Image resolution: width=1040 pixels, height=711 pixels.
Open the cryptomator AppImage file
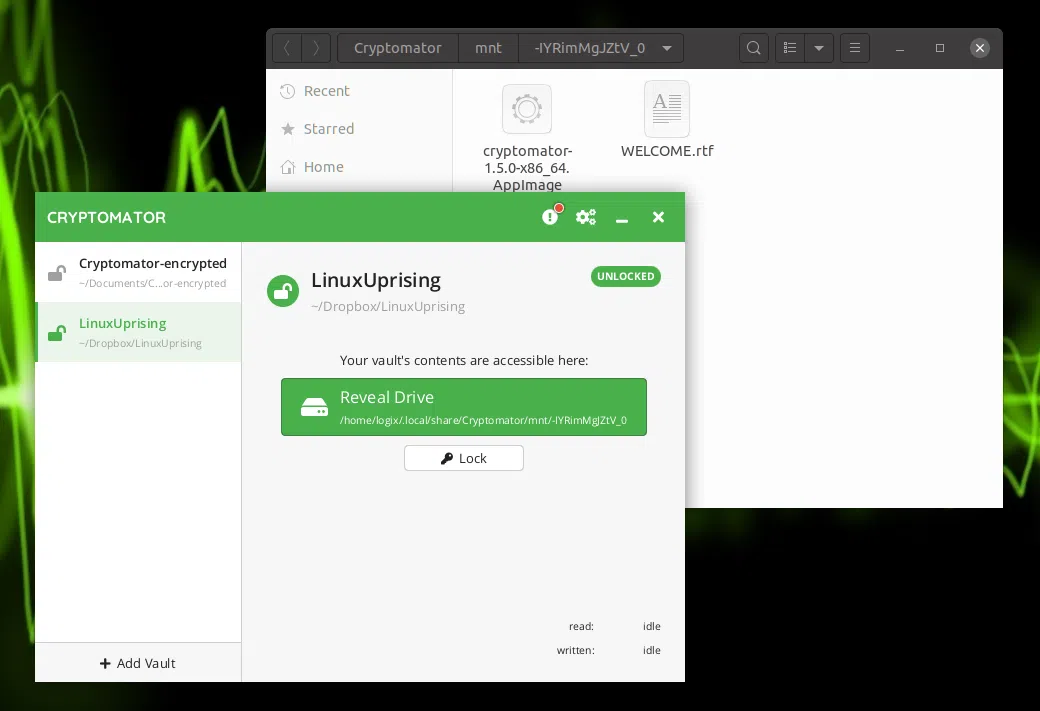pos(527,110)
